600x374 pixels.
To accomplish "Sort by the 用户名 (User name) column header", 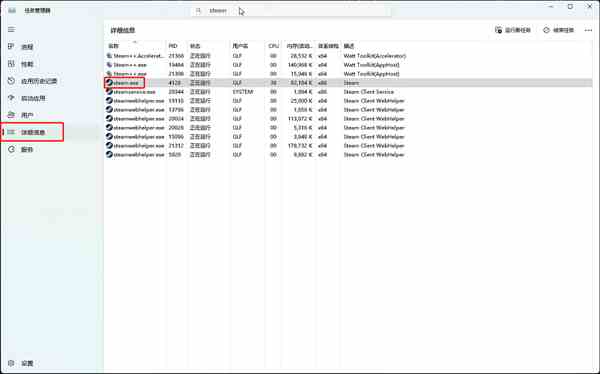I will 247,46.
